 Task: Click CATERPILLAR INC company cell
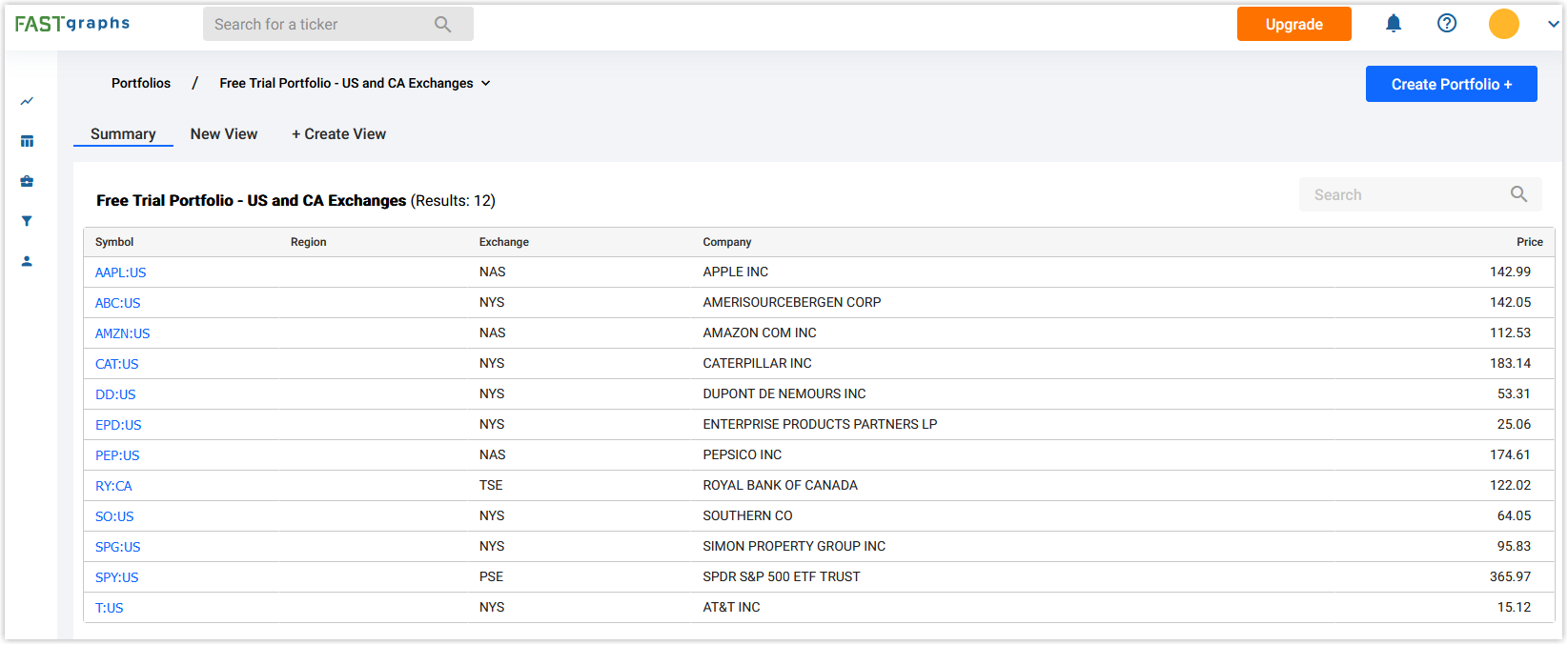[758, 363]
